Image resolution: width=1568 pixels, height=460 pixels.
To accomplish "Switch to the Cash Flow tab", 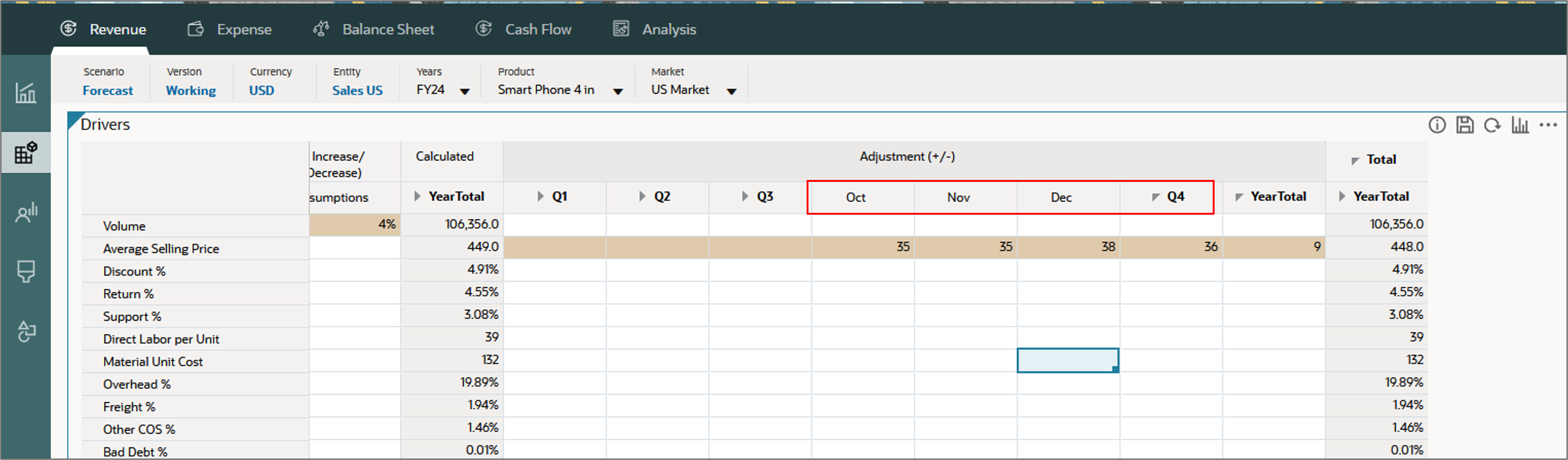I will (523, 29).
